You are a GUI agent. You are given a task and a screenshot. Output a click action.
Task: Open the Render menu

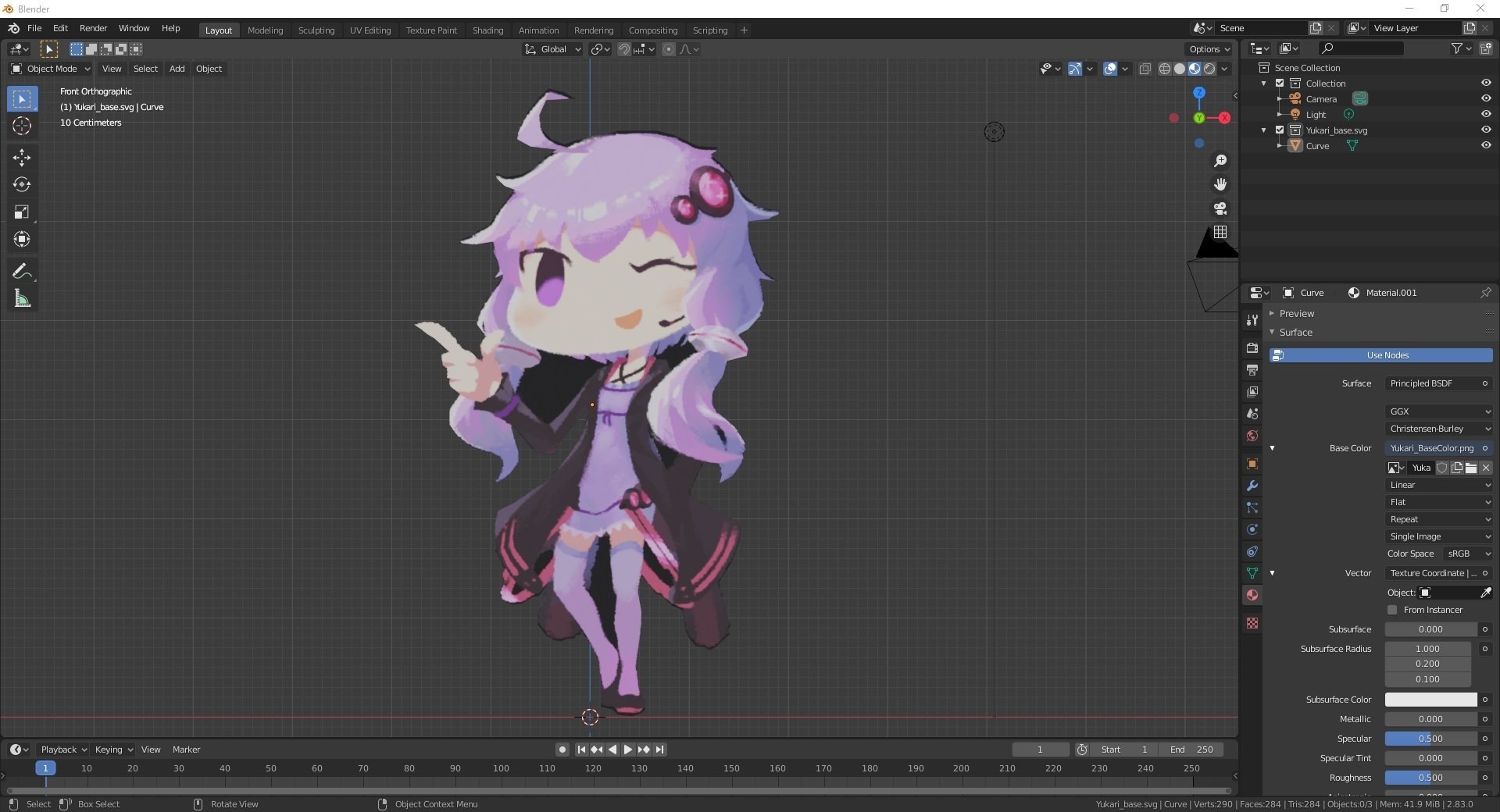coord(93,28)
